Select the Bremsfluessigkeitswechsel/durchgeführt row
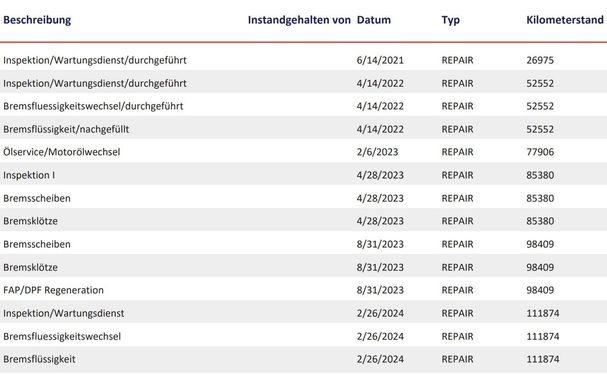The image size is (607, 376). click(x=304, y=106)
